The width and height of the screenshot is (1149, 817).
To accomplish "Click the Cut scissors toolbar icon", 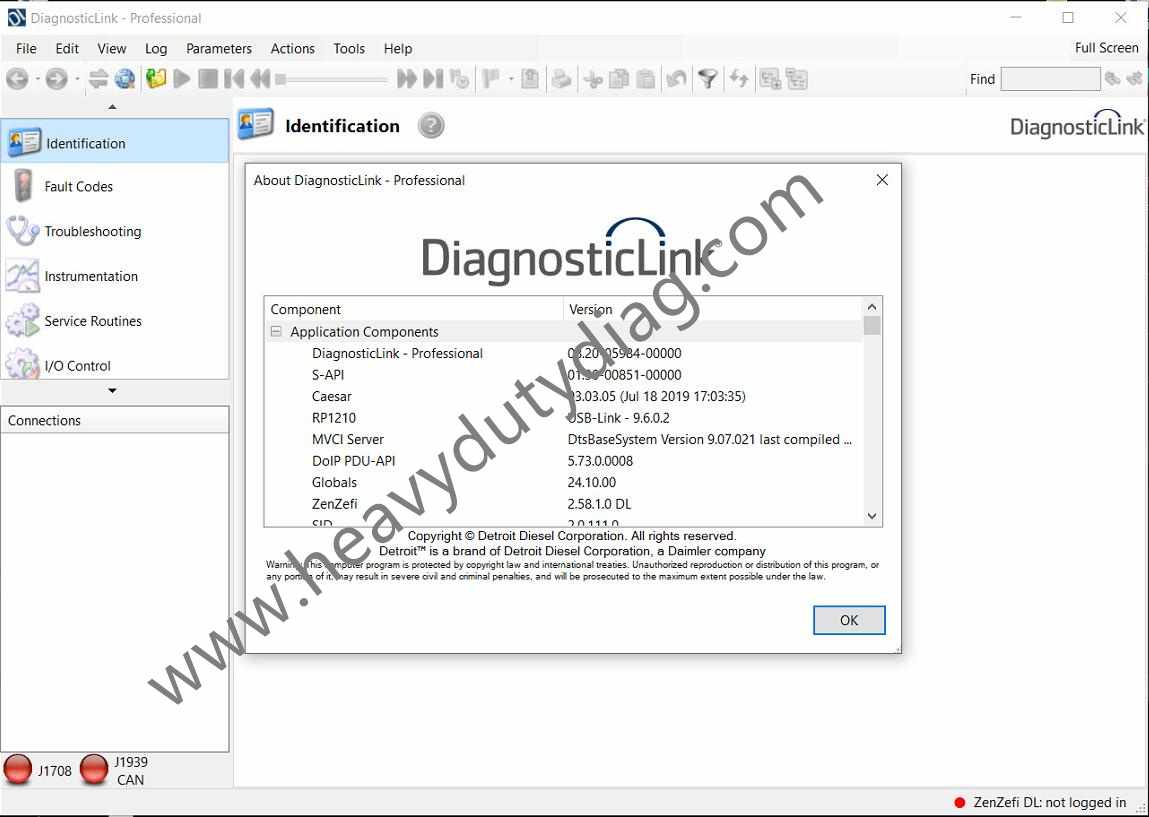I will [593, 79].
